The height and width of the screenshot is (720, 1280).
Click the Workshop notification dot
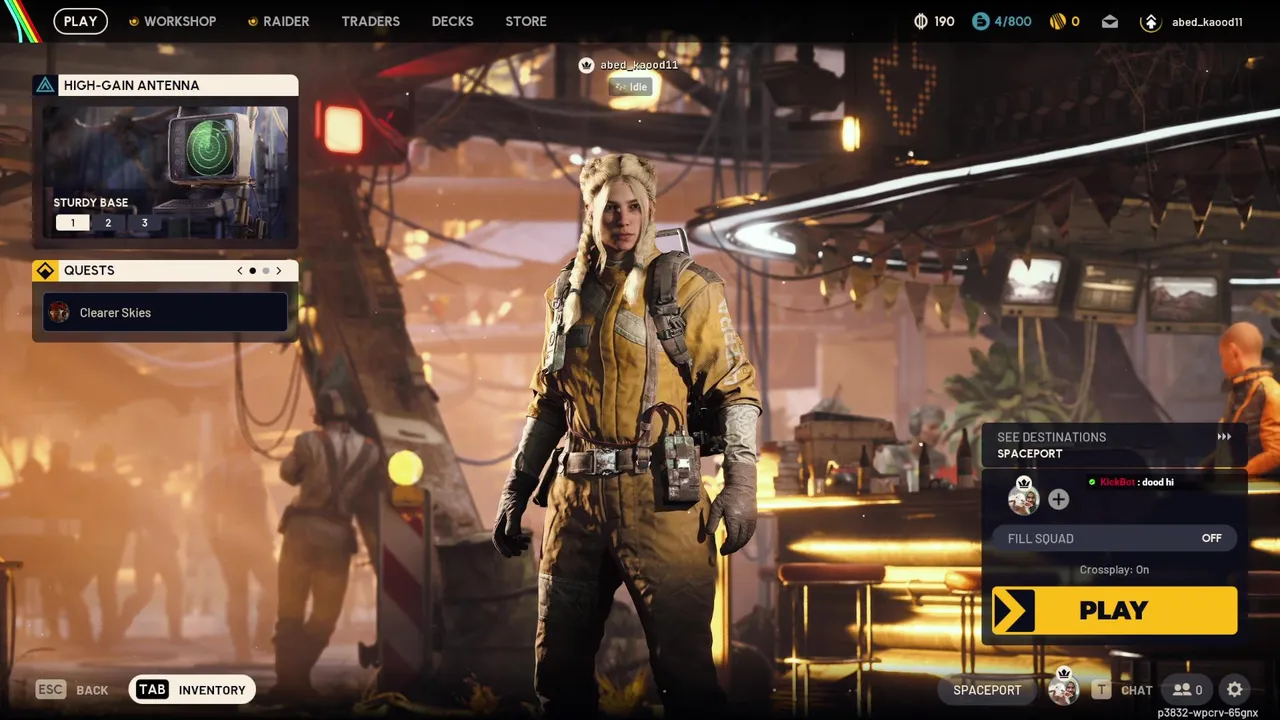tap(134, 21)
